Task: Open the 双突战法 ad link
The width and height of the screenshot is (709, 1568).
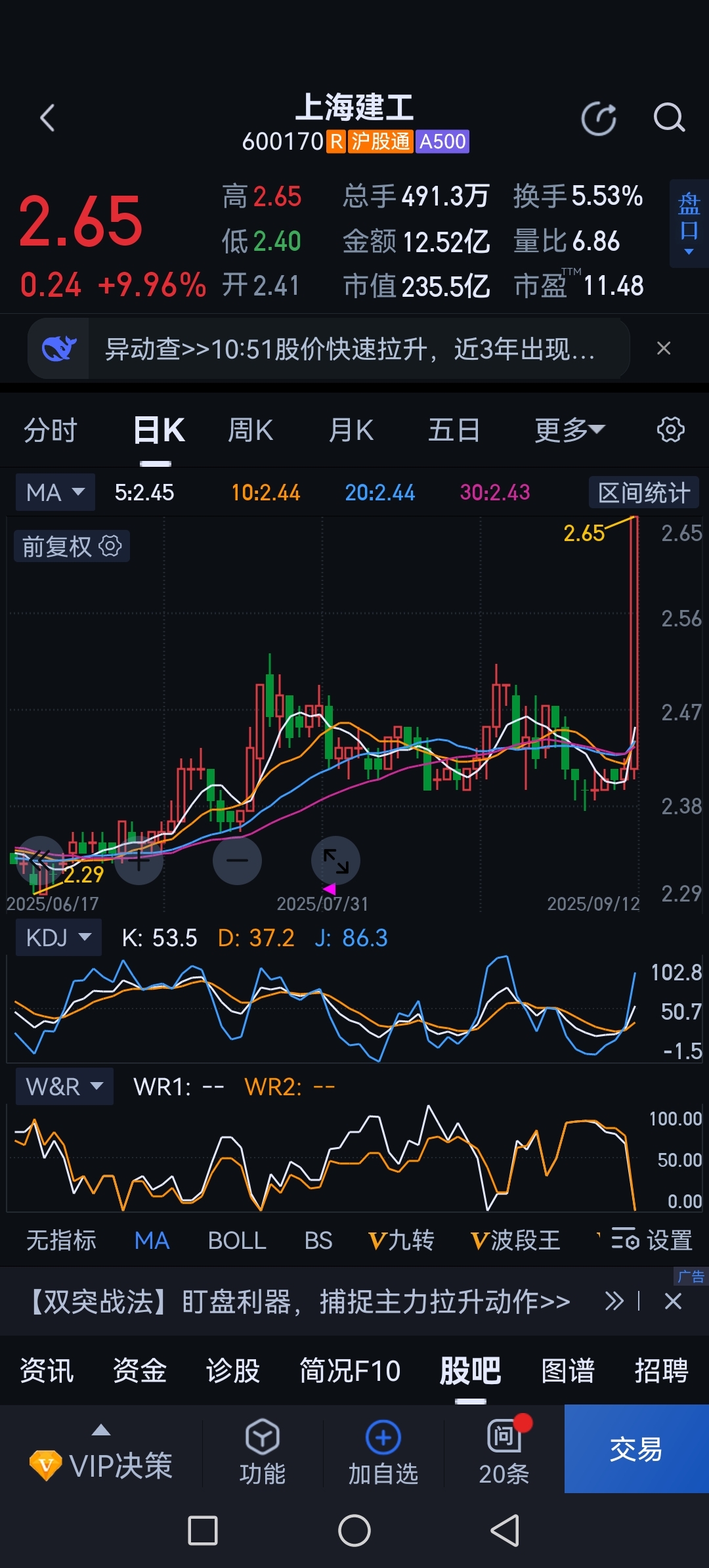Action: (299, 1301)
